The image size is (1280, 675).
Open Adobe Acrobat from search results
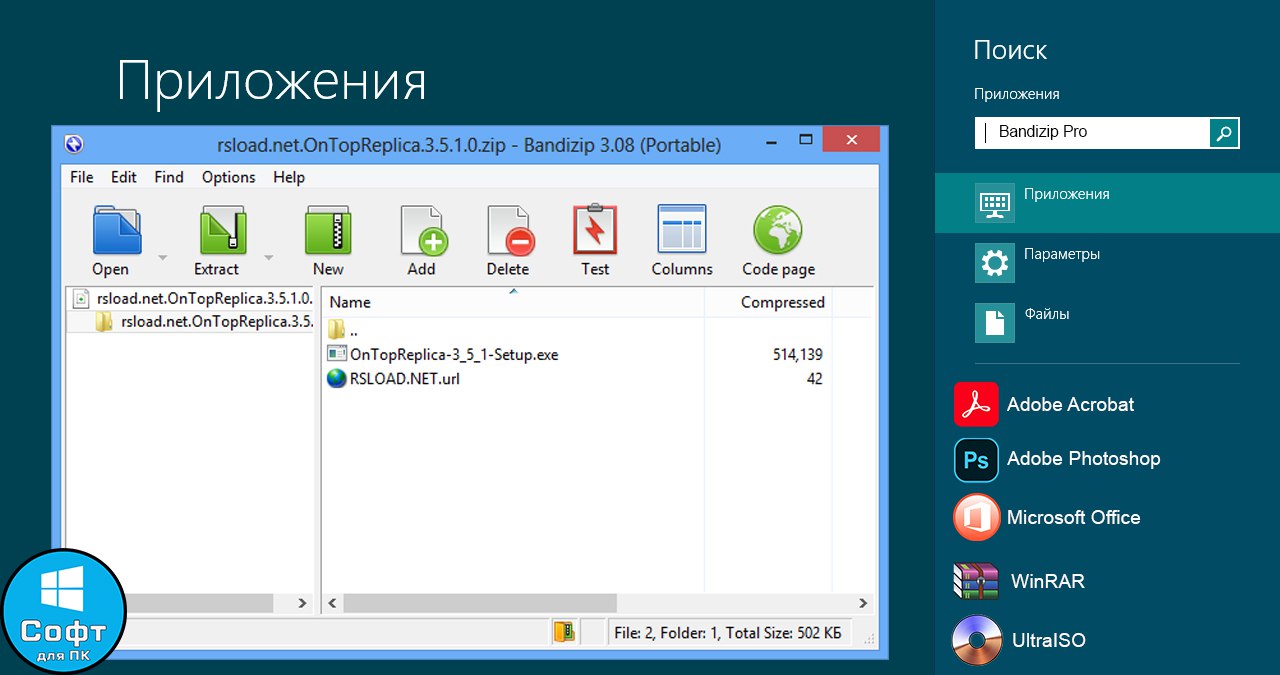coord(1045,404)
